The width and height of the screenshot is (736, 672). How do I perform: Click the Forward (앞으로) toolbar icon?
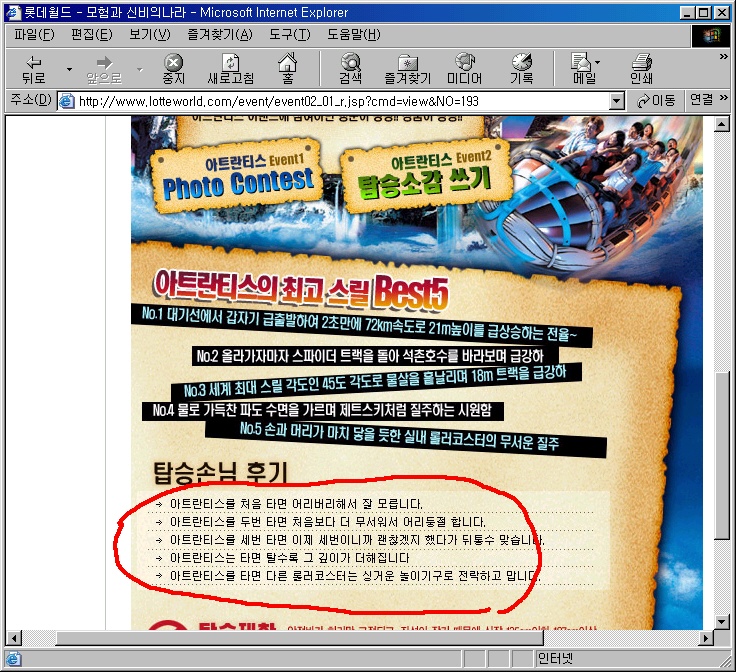click(x=104, y=69)
